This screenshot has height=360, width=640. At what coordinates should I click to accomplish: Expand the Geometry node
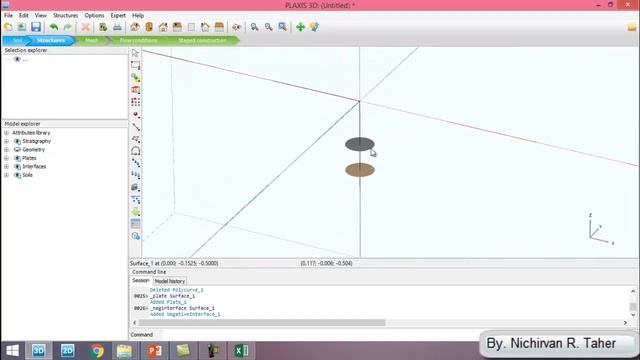[7, 150]
